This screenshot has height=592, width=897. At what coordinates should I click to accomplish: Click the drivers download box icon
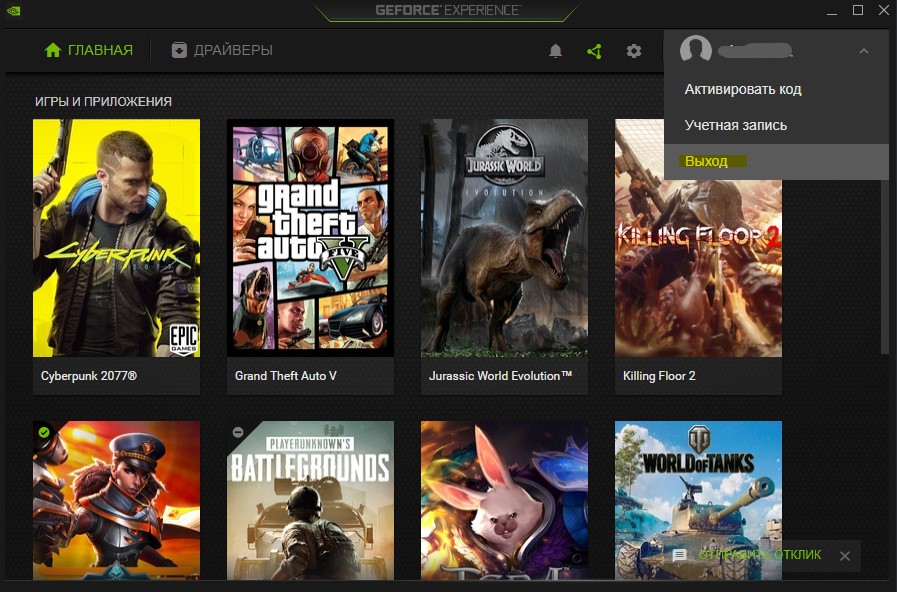[x=179, y=50]
